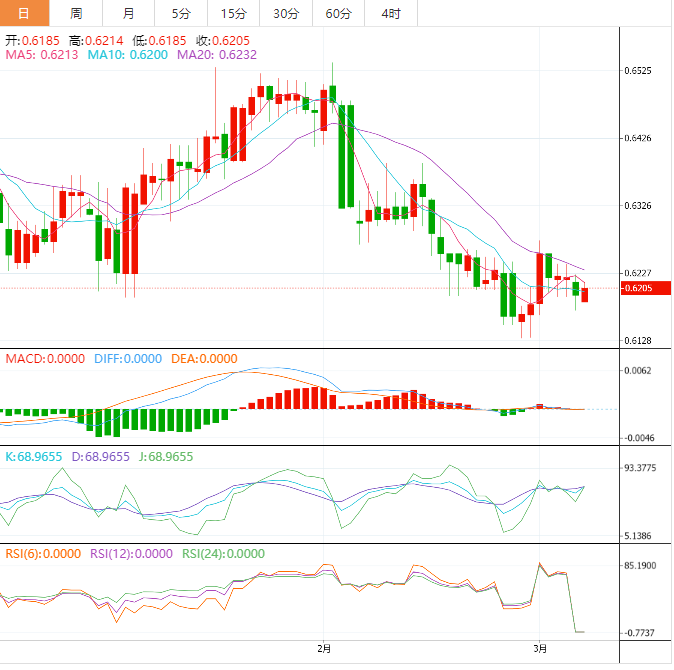The width and height of the screenshot is (674, 670).
Task: Click the 收:0.6205 close price value
Action: pos(223,41)
